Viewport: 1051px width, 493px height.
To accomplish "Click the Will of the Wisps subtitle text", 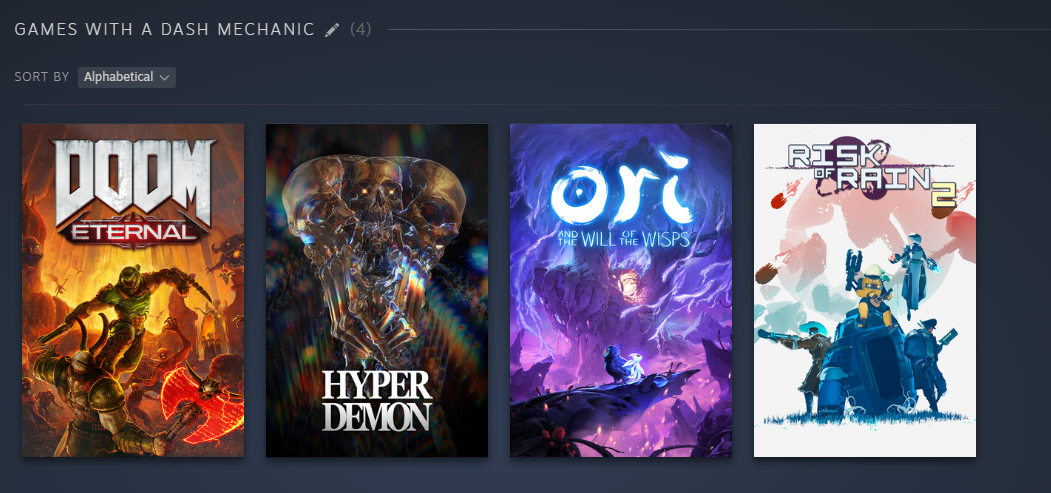I will 620,238.
